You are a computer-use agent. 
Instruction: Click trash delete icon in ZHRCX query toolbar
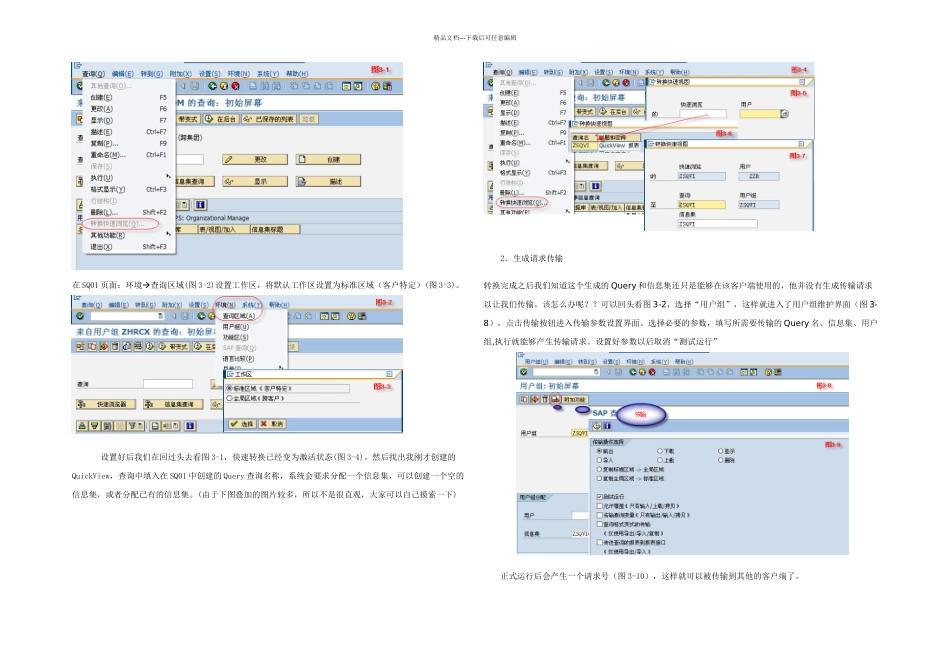(x=115, y=347)
